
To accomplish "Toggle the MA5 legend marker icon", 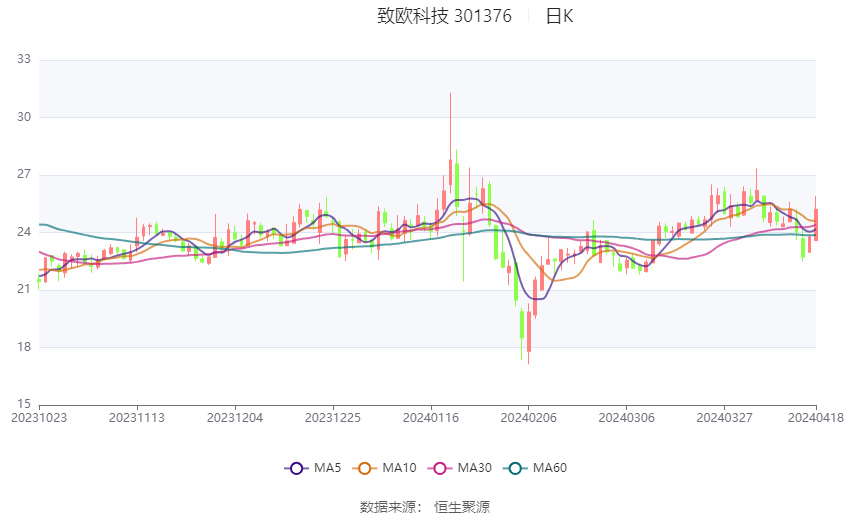I will coord(297,468).
